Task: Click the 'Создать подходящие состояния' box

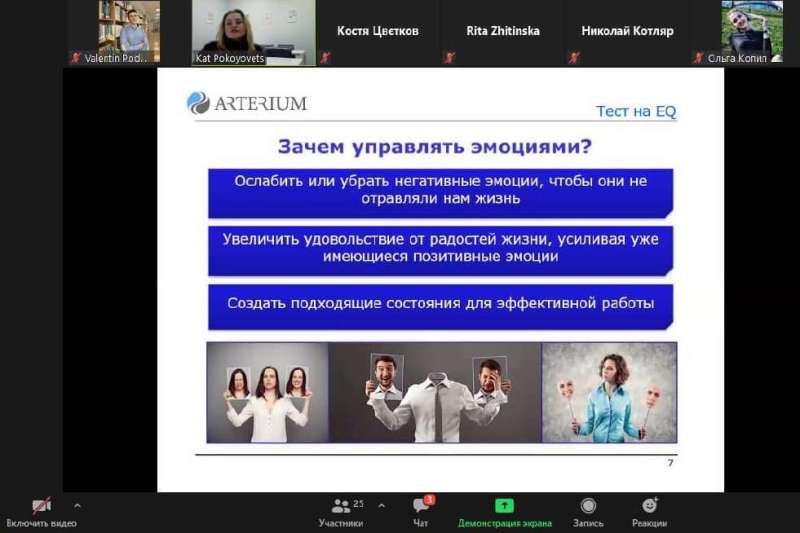Action: (440, 307)
